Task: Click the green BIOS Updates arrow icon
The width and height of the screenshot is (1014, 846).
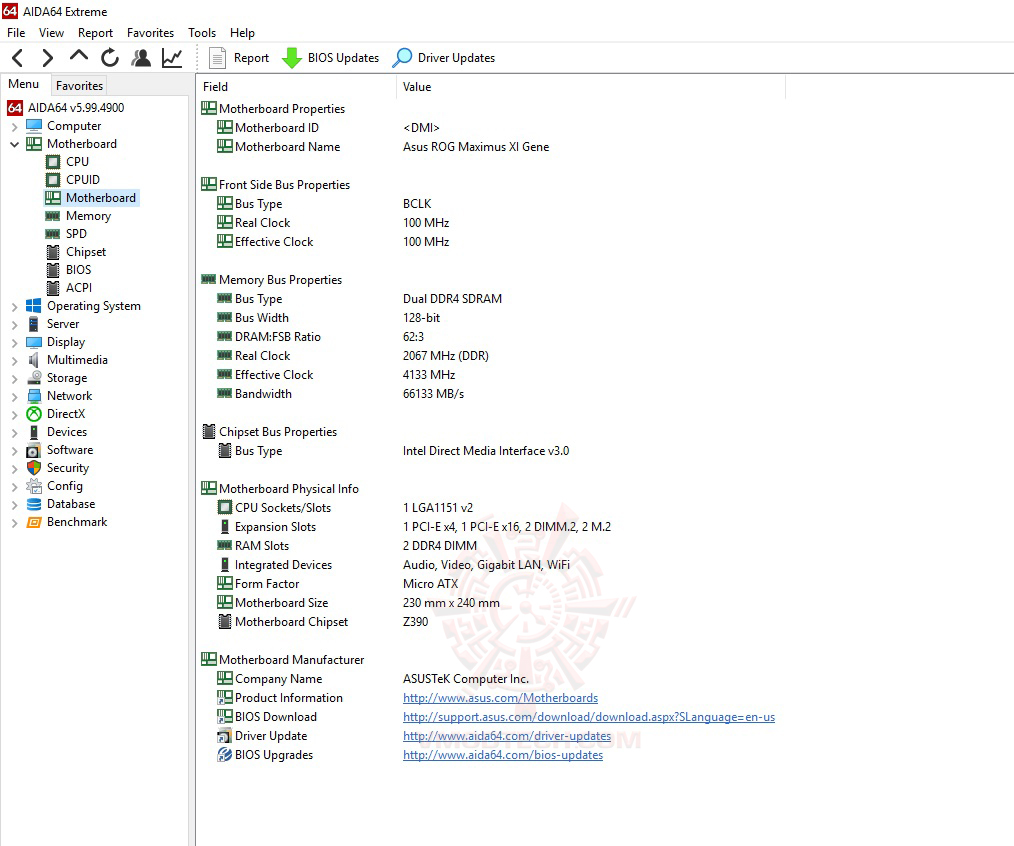Action: click(292, 58)
